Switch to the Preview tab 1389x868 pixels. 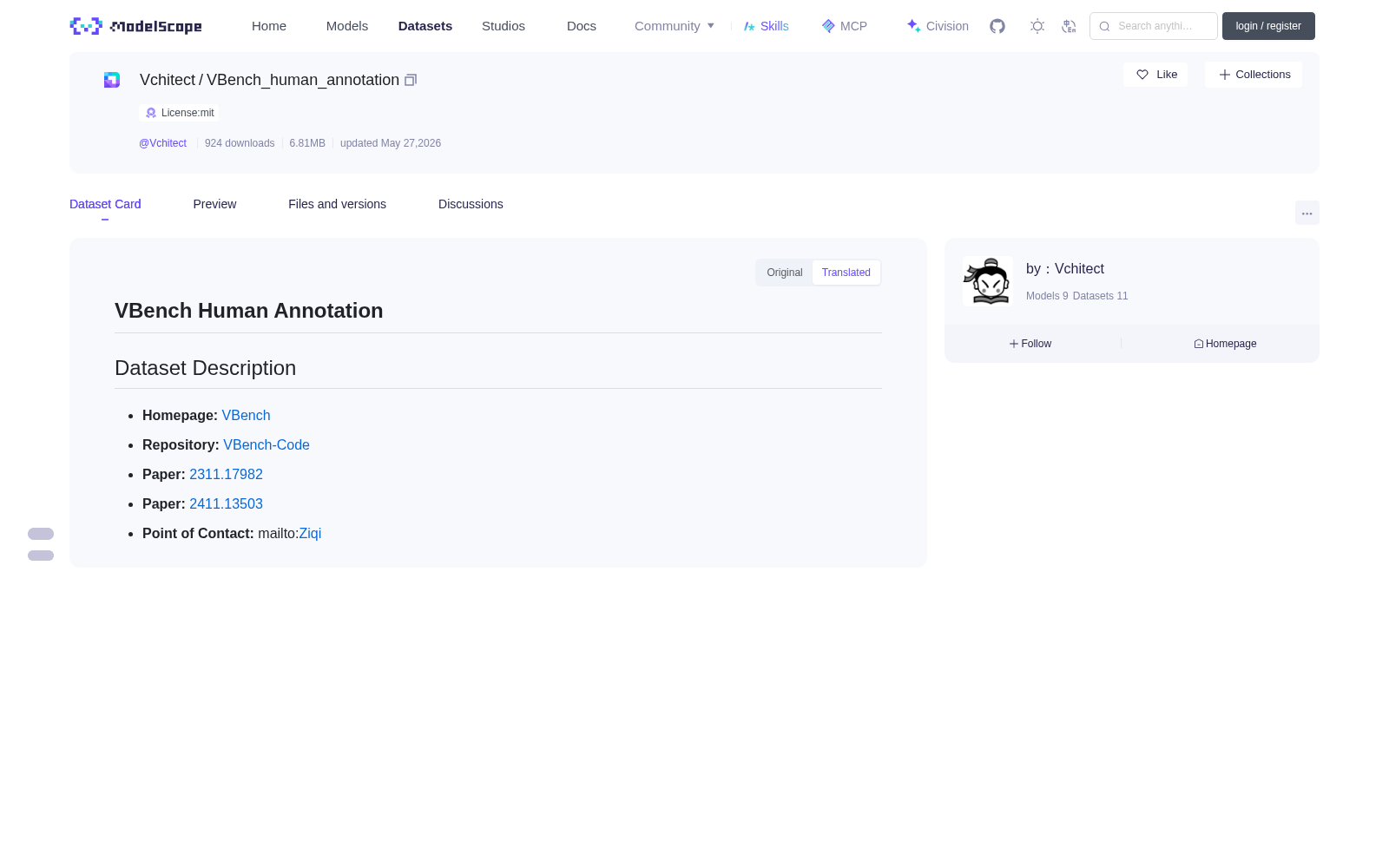click(x=214, y=204)
